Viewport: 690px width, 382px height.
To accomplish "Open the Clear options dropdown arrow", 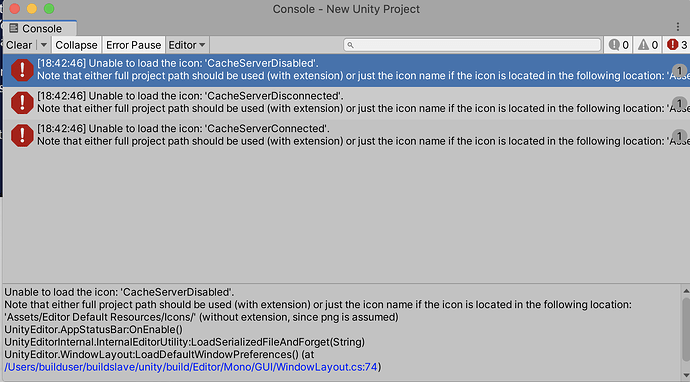I will (44, 45).
